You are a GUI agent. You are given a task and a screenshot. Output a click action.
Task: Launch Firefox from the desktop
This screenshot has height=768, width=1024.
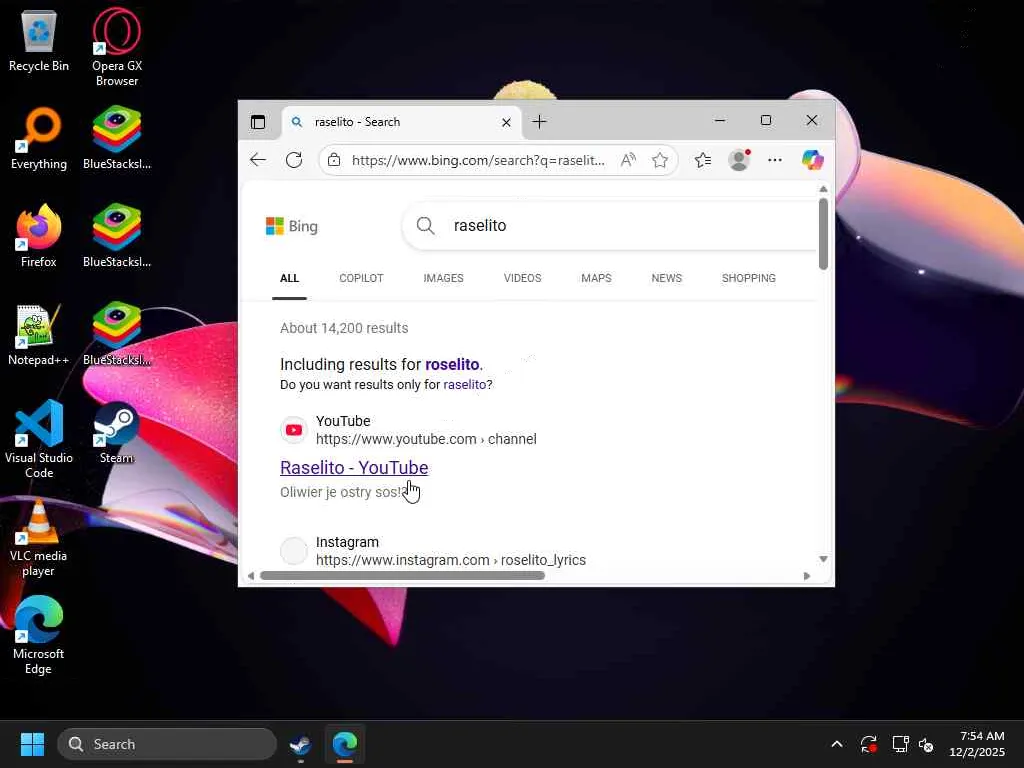39,236
